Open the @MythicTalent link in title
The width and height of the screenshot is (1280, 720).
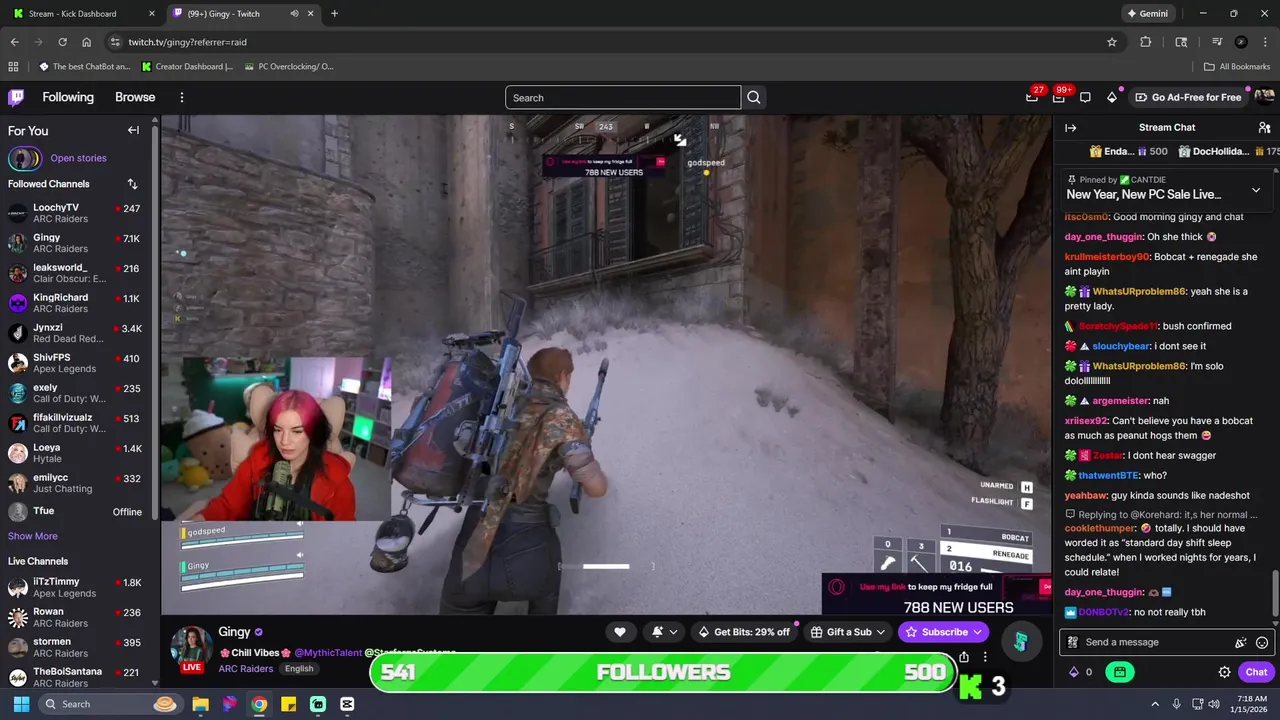pos(328,653)
